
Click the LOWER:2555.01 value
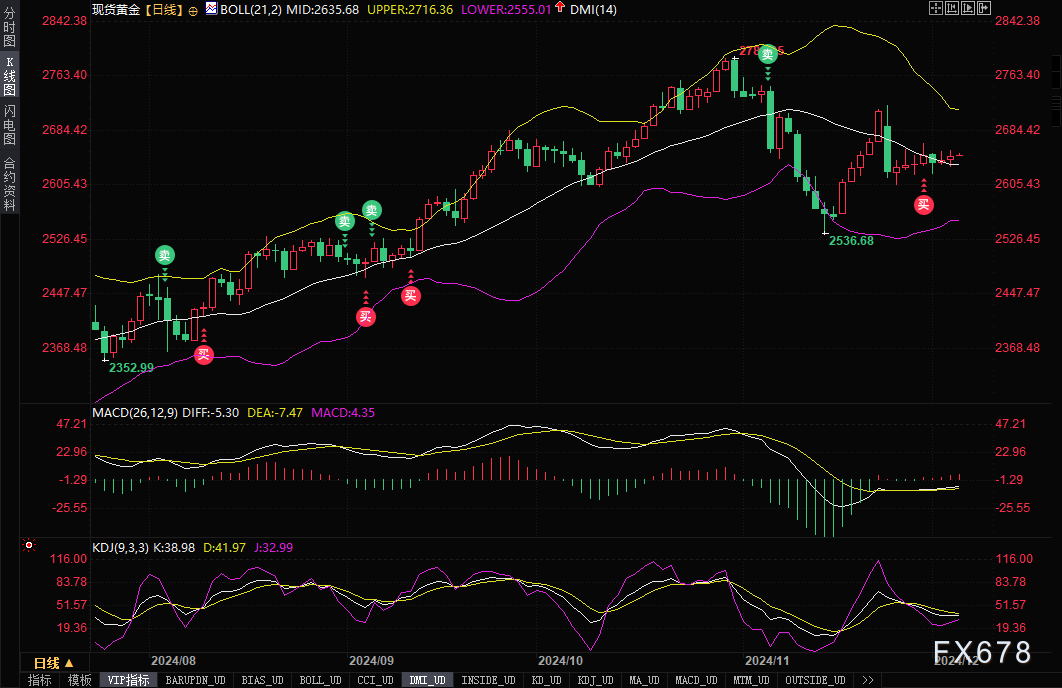coord(506,9)
